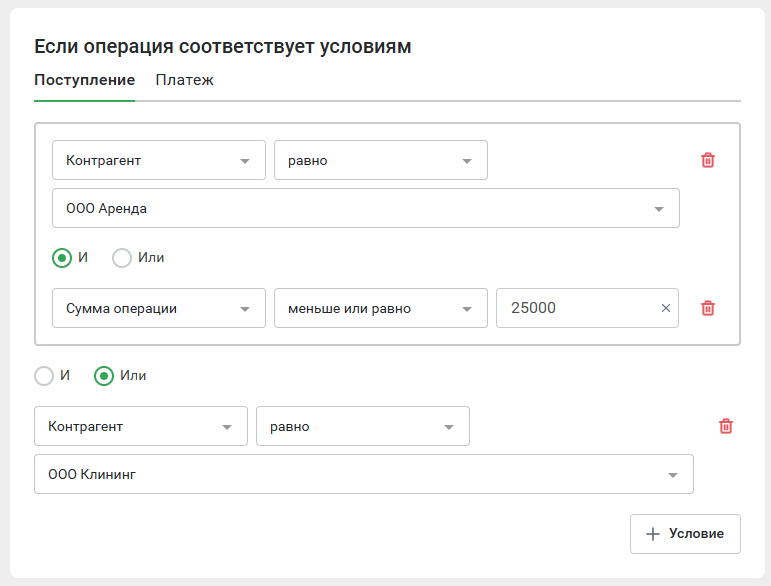Open the меньше или равно operator dropdown
The height and width of the screenshot is (586, 771).
coord(380,308)
